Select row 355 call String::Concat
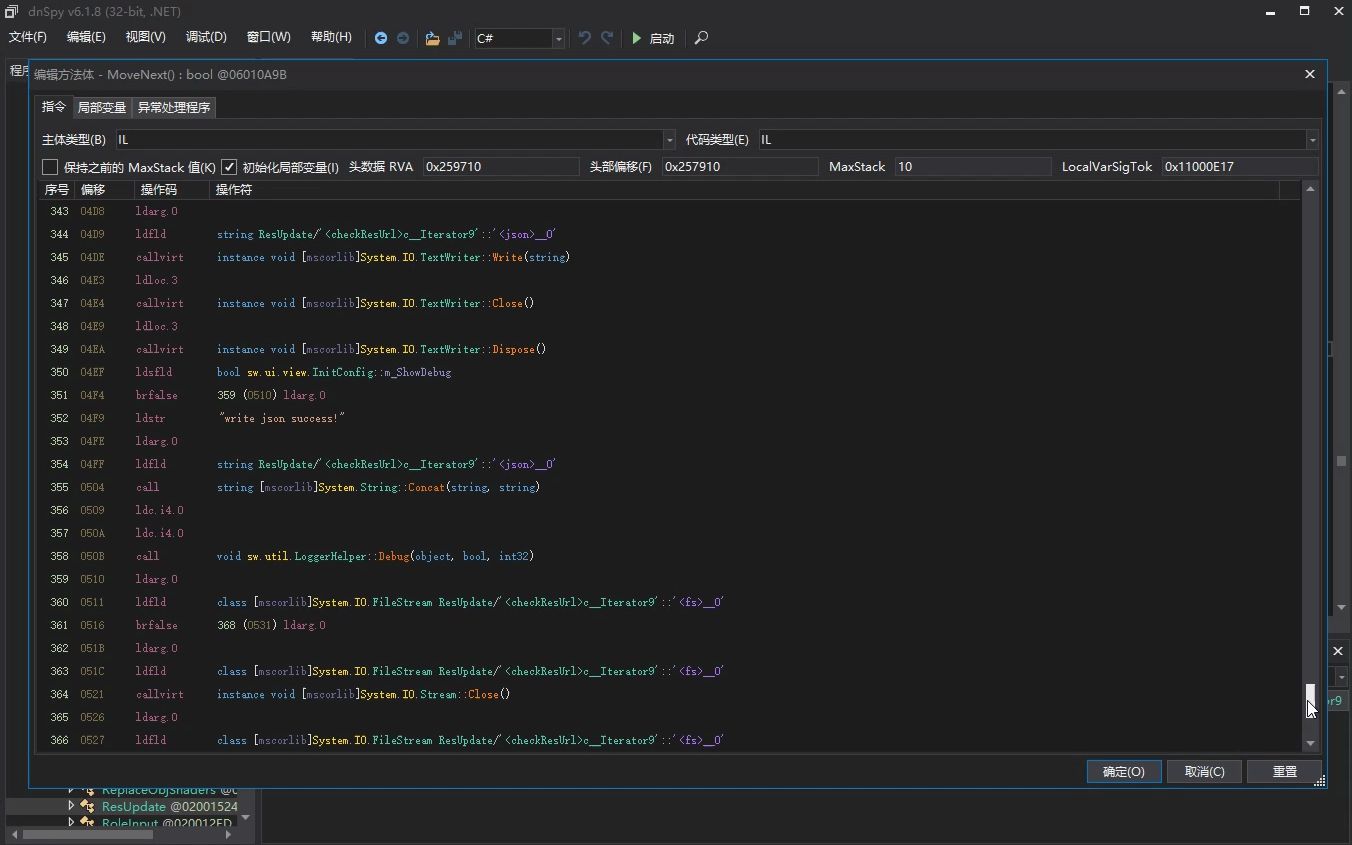The image size is (1352, 845). [x=670, y=487]
